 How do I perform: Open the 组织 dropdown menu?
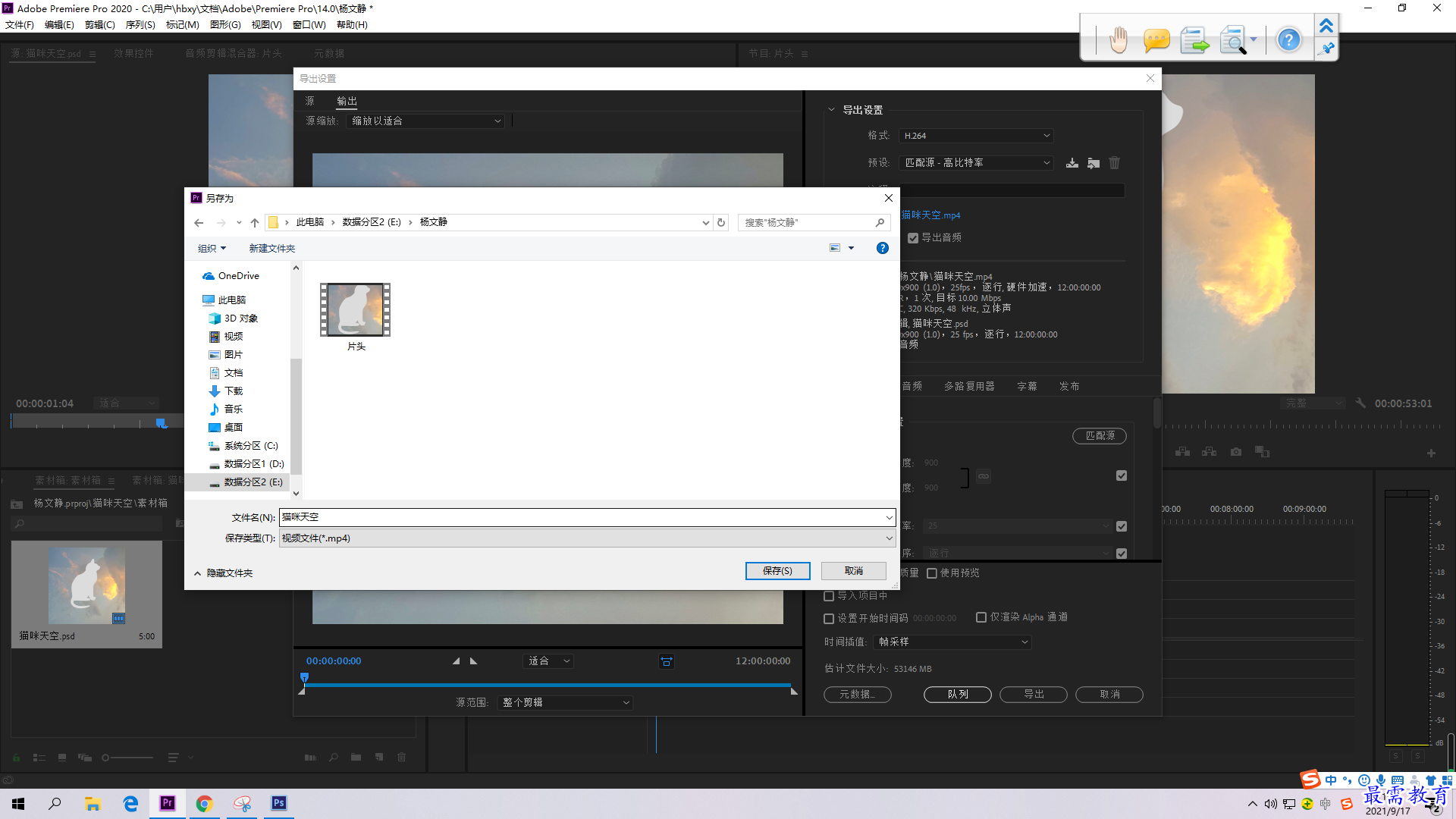[212, 249]
